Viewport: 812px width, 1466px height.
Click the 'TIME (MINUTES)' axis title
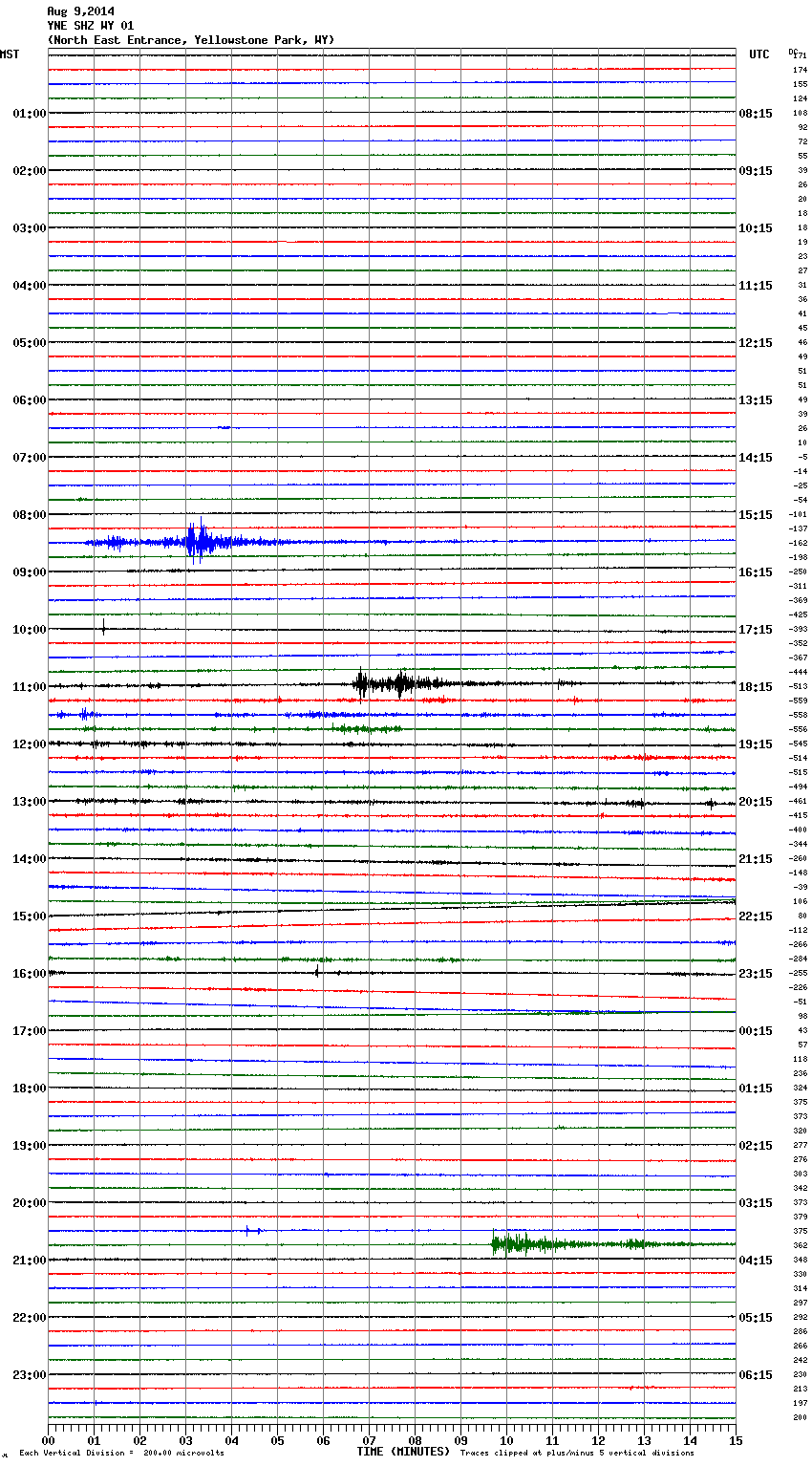click(x=403, y=1452)
